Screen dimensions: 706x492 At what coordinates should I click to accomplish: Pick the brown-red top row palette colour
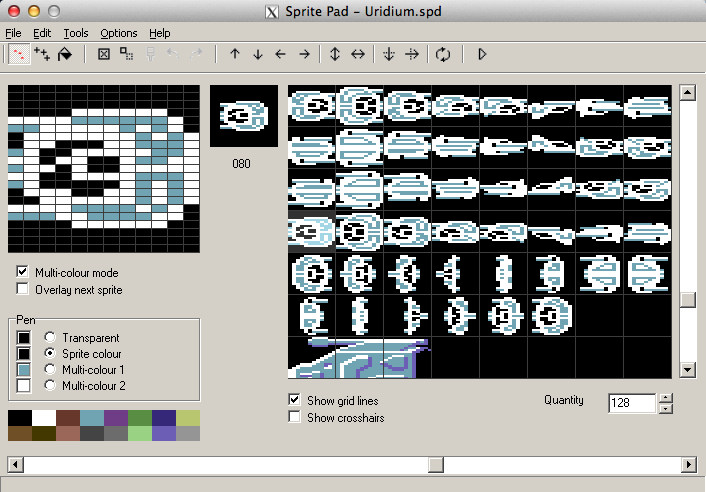68,418
